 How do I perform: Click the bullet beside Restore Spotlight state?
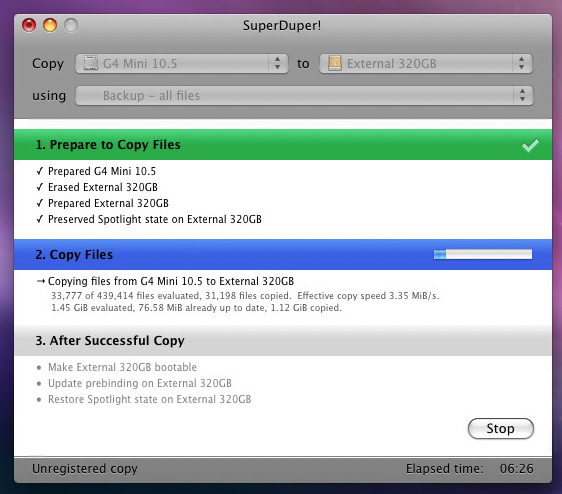39,399
